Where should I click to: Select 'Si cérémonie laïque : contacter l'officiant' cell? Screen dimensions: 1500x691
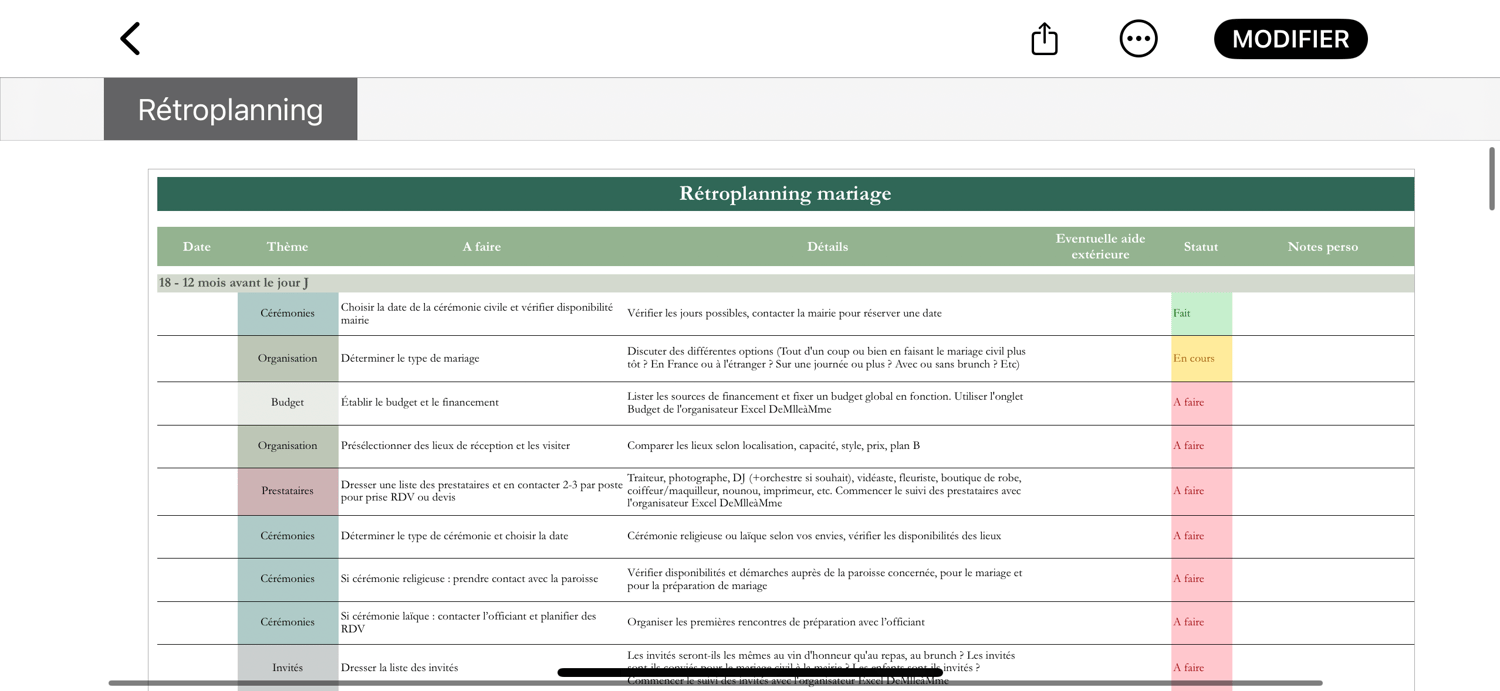481,622
